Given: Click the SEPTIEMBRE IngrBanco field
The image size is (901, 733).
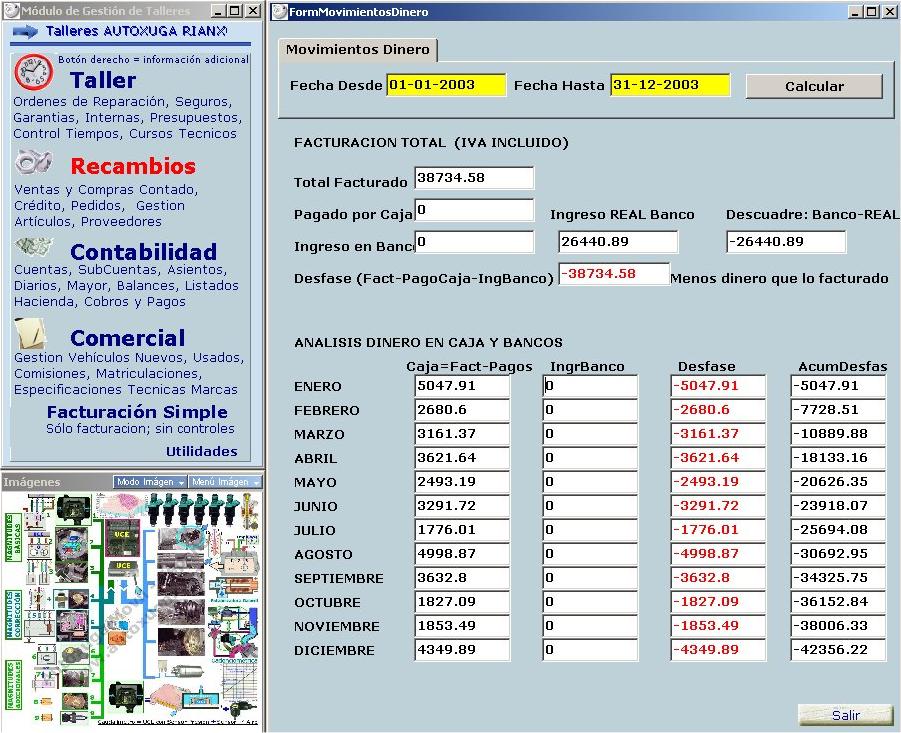Looking at the screenshot, I should (x=590, y=578).
